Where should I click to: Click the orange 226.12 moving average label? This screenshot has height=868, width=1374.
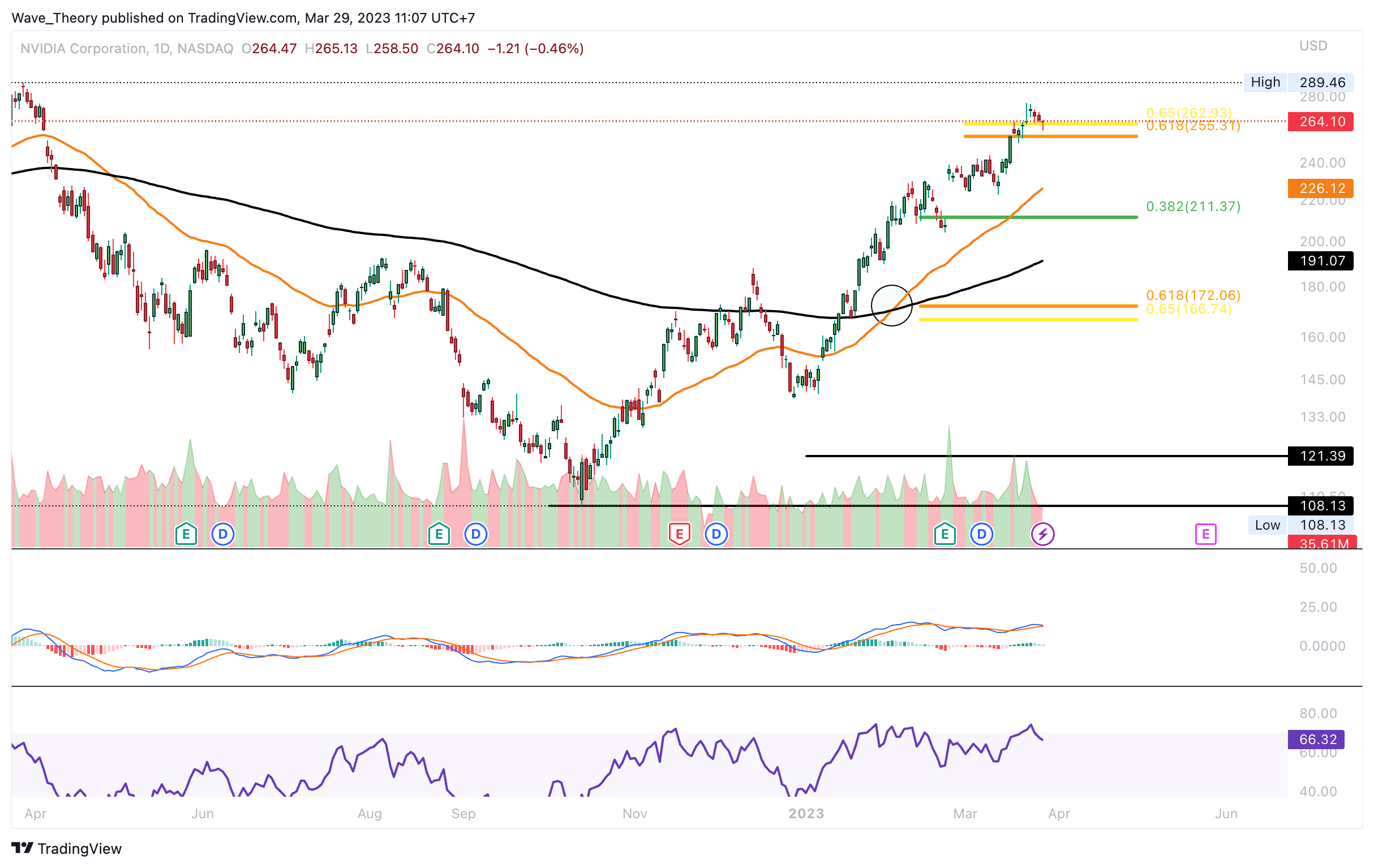tap(1320, 188)
